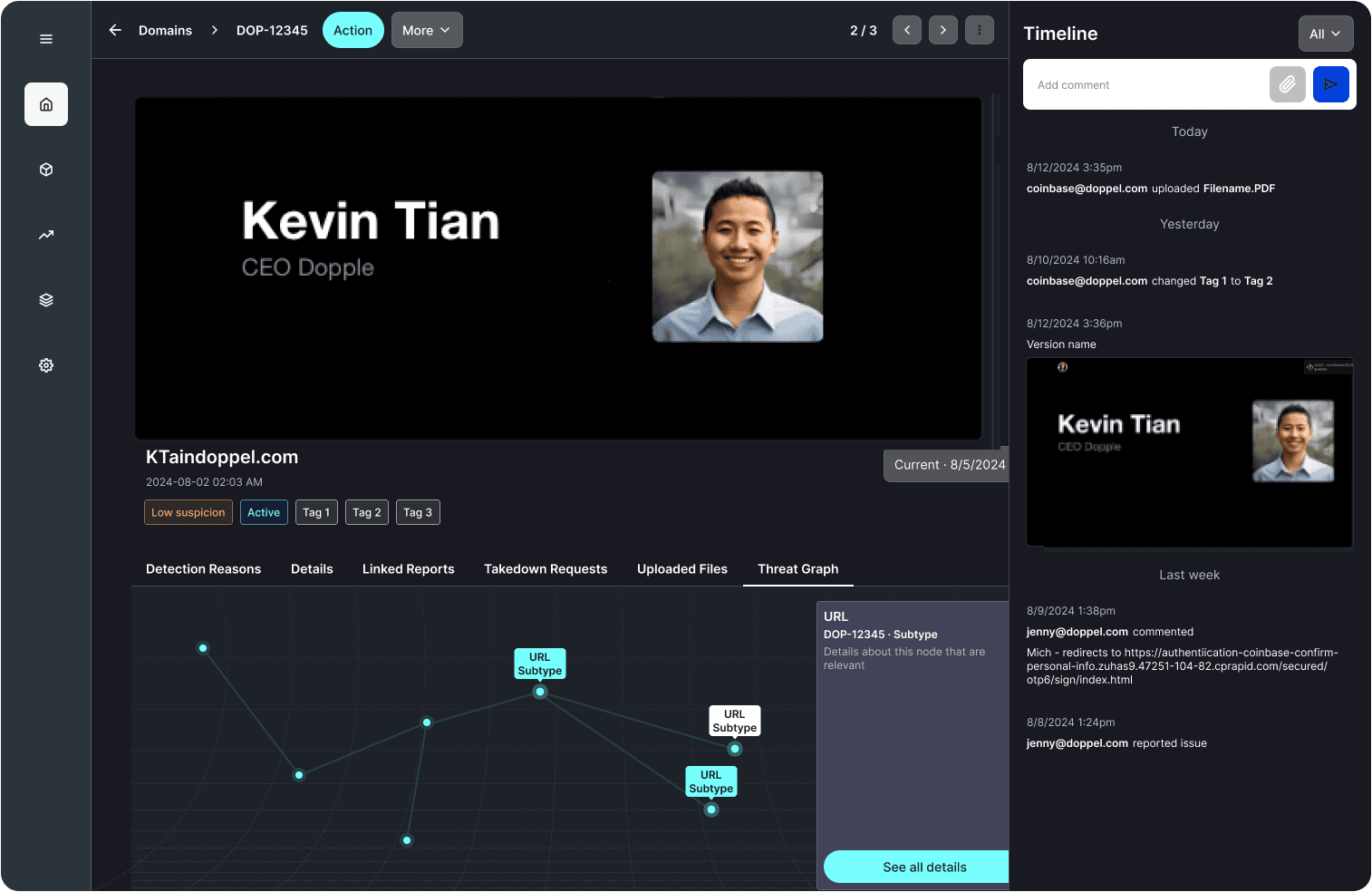Screen dimensions: 1372x892
Task: Open settings via the gear icon
Action: (x=46, y=365)
